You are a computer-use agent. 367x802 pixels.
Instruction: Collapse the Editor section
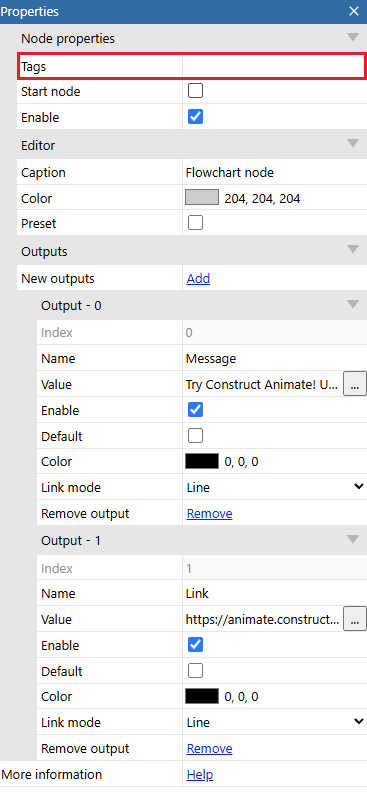(353, 144)
